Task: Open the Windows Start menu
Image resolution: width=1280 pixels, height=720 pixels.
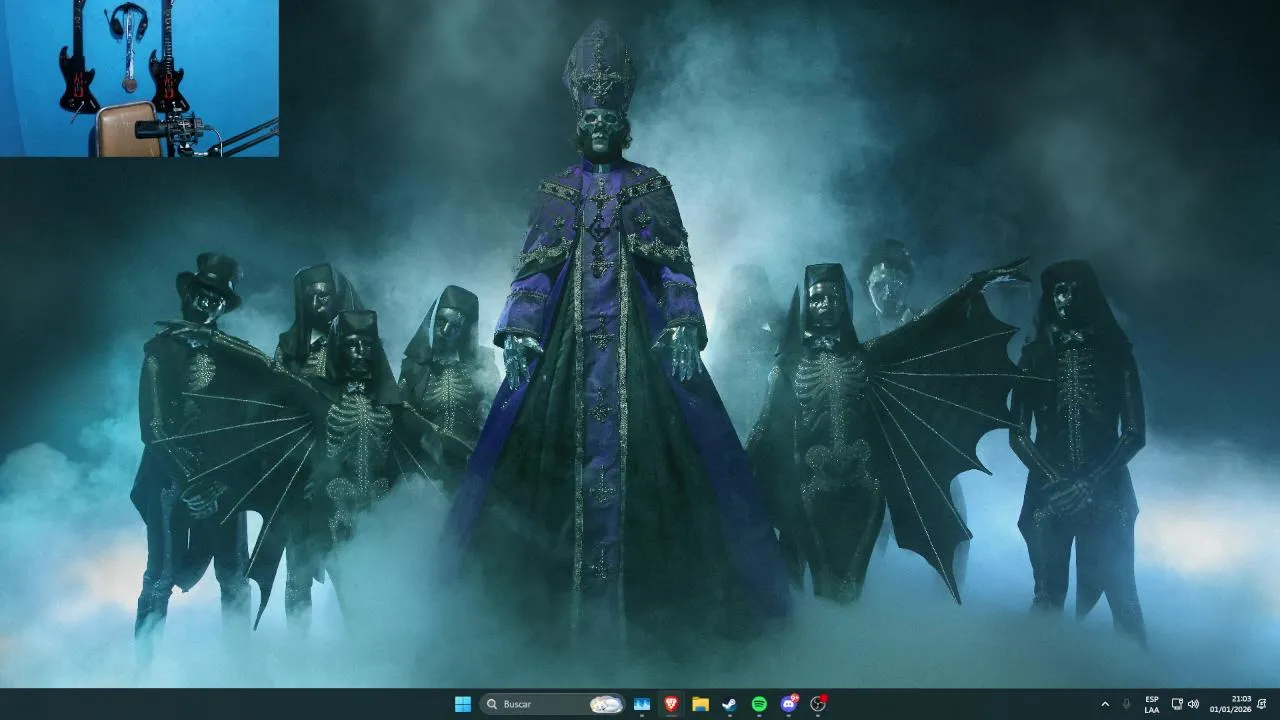Action: tap(463, 704)
